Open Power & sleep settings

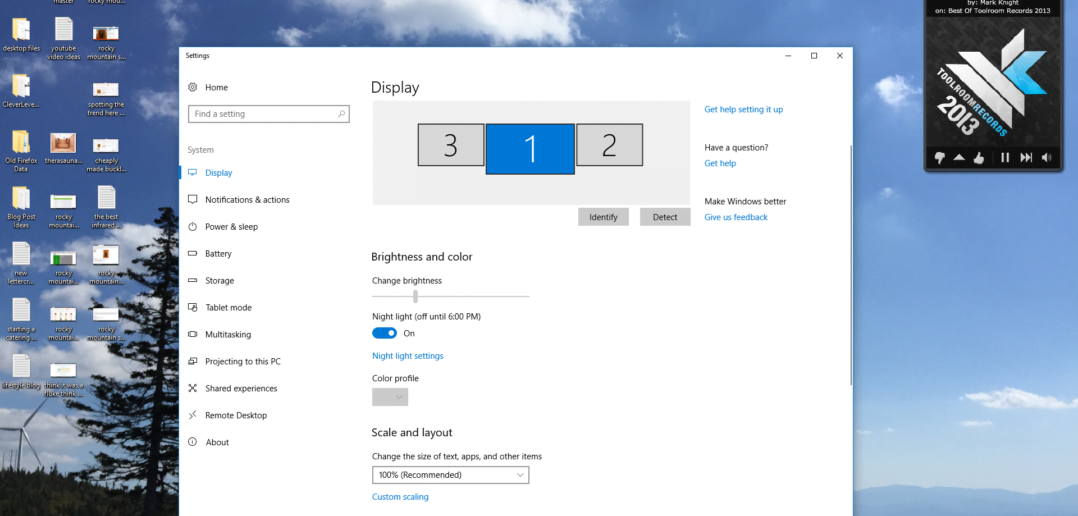click(x=231, y=227)
